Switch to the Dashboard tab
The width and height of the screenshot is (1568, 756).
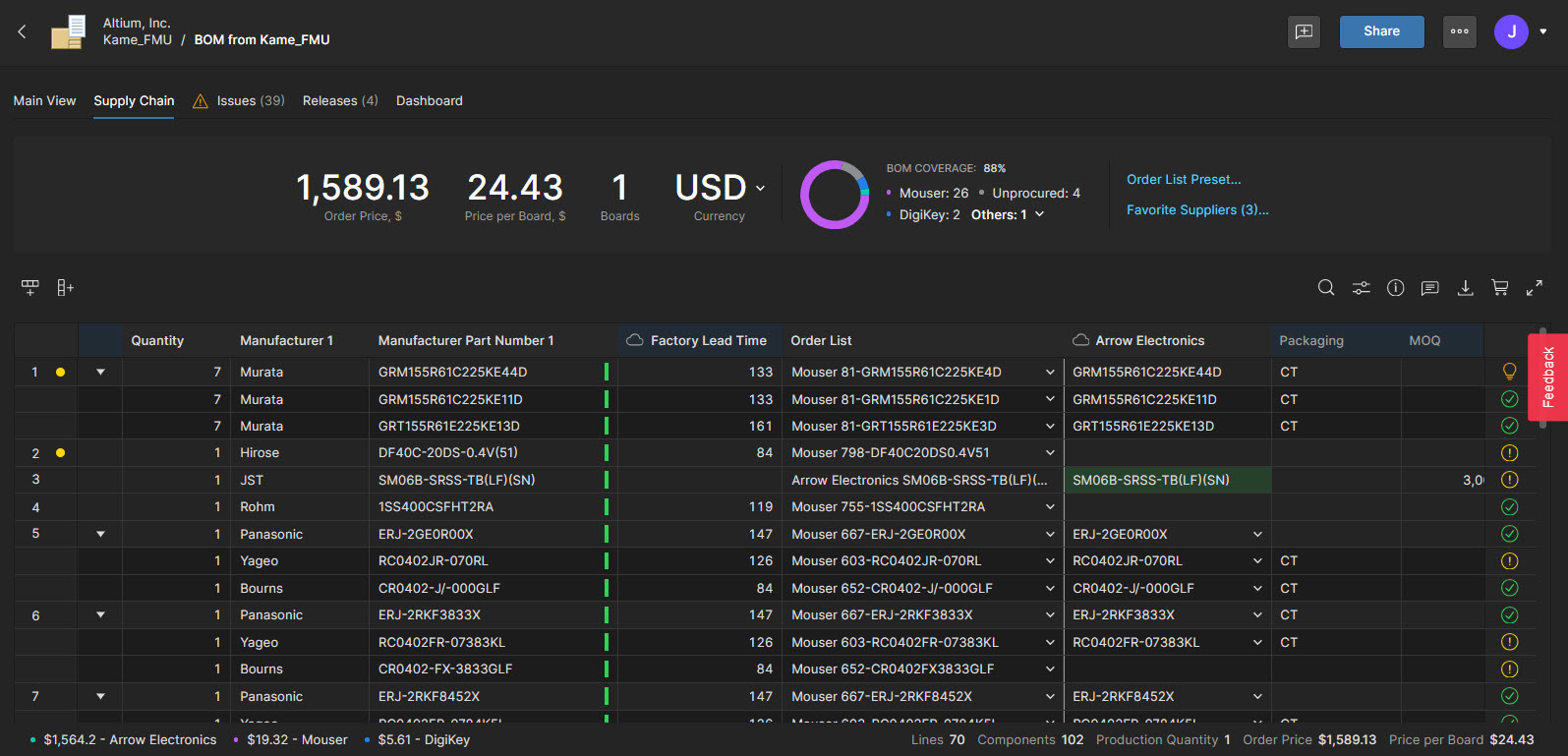point(430,100)
